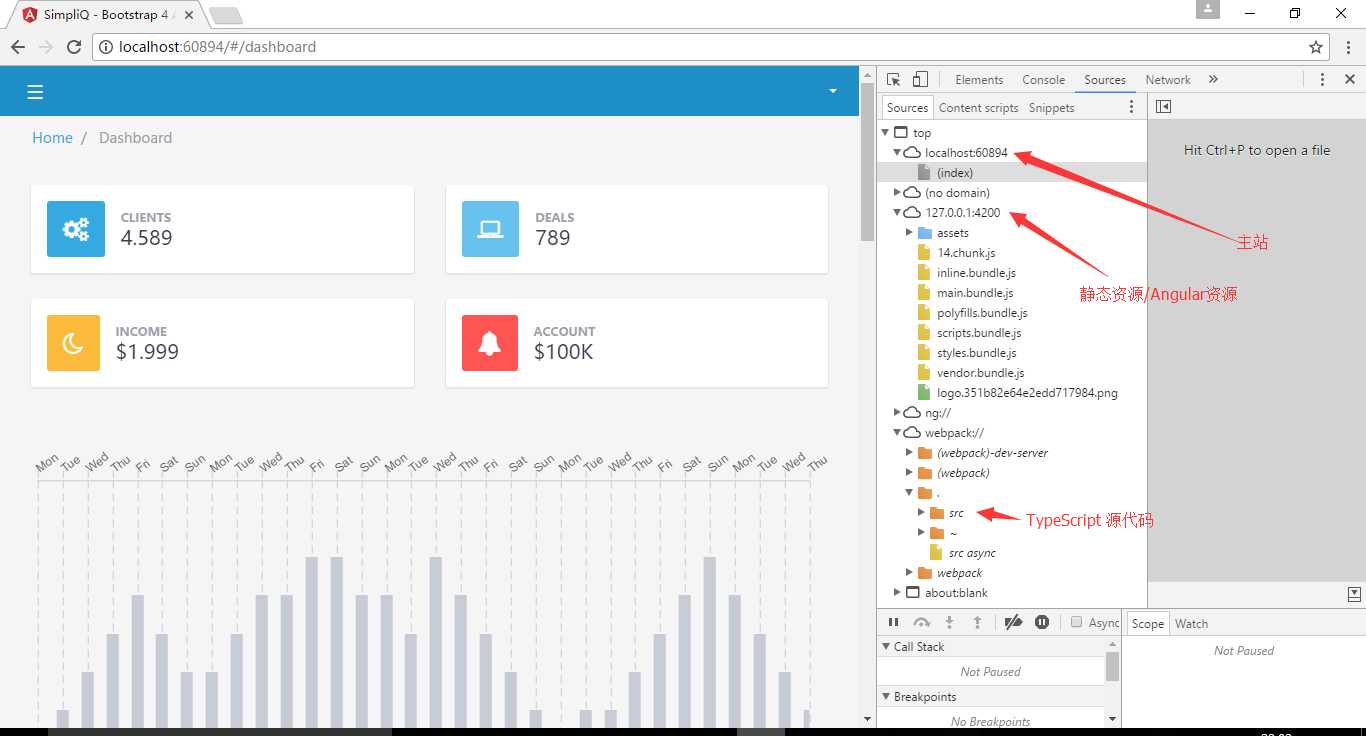Click the Account bell icon tile
The width and height of the screenshot is (1366, 736).
[x=490, y=343]
